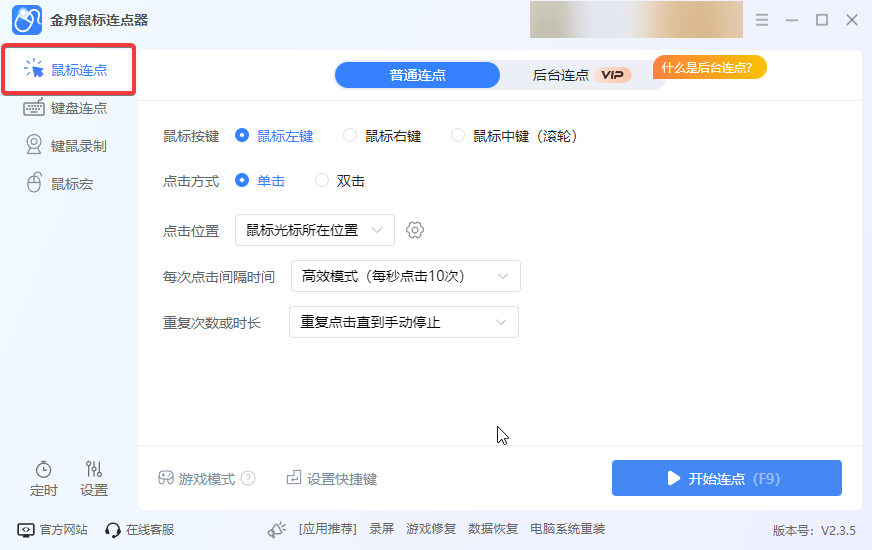Go to 鼠标宏 sidebar item
The image size is (872, 550).
(60, 184)
